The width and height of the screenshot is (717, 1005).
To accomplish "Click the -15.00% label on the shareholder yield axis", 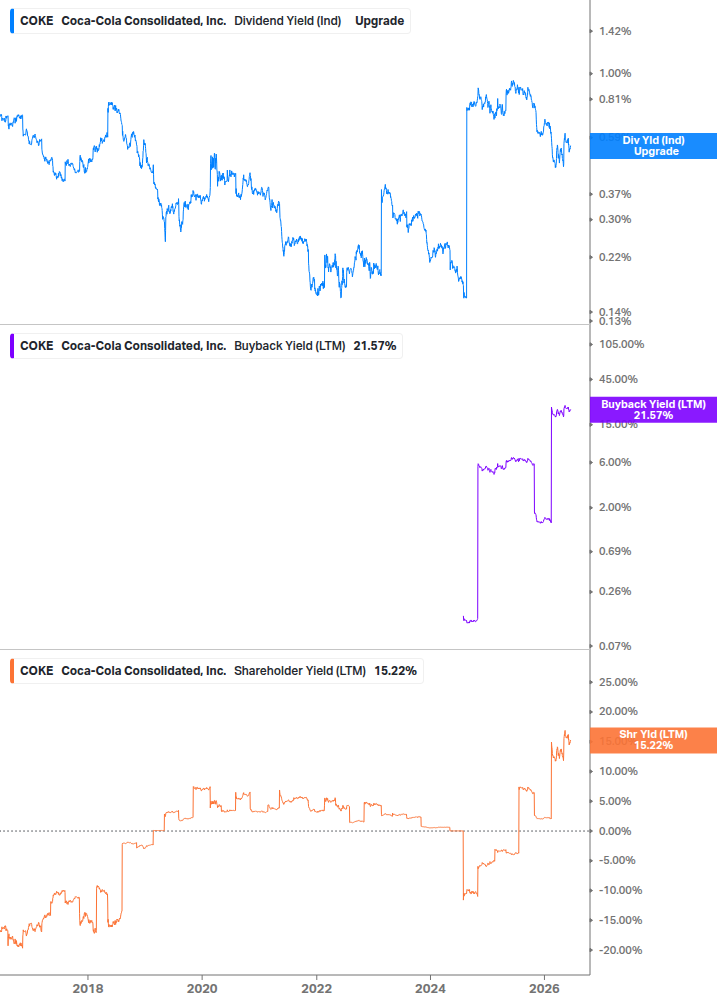I will click(620, 920).
